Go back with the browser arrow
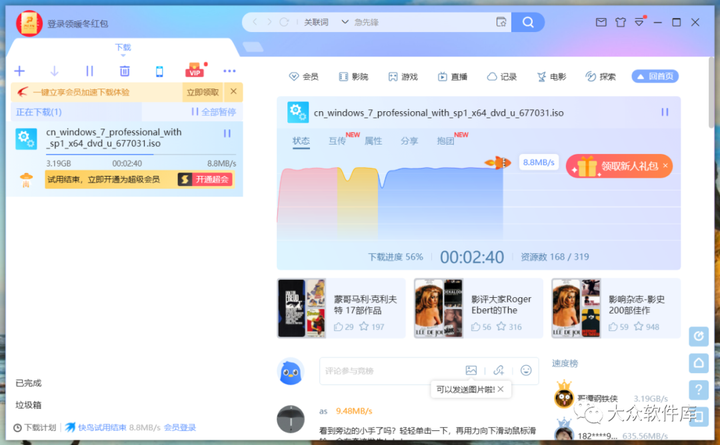The height and width of the screenshot is (445, 720). (255, 22)
